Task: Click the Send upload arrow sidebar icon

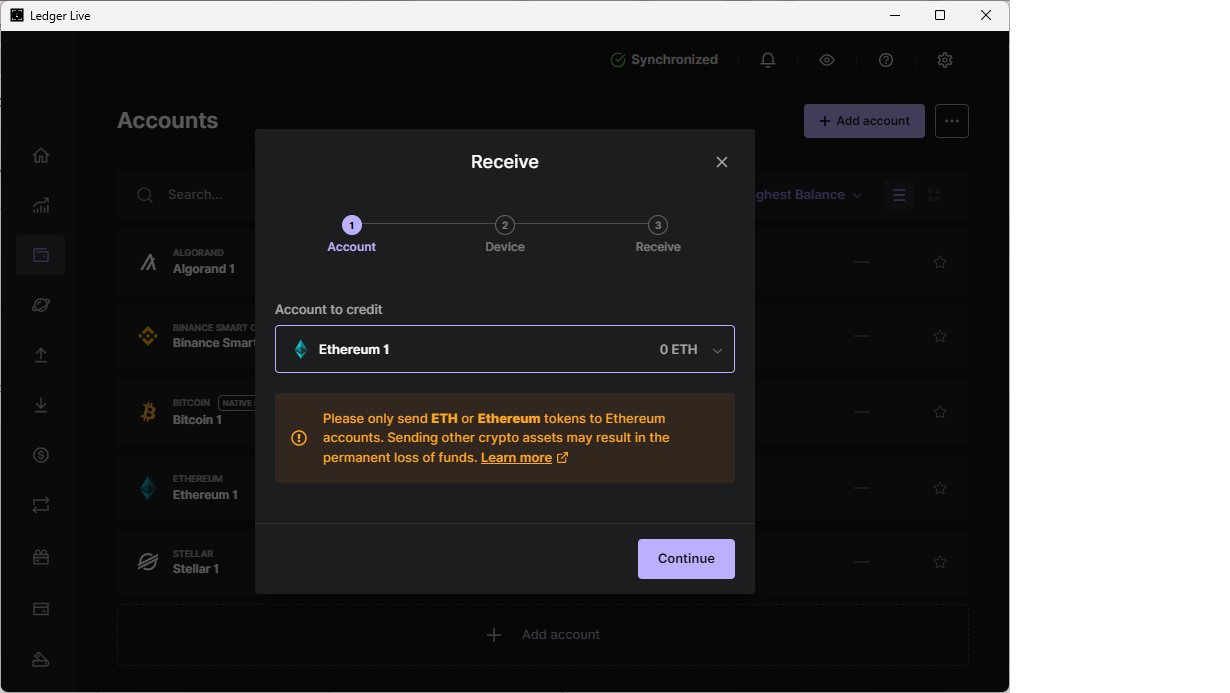Action: pyautogui.click(x=41, y=355)
